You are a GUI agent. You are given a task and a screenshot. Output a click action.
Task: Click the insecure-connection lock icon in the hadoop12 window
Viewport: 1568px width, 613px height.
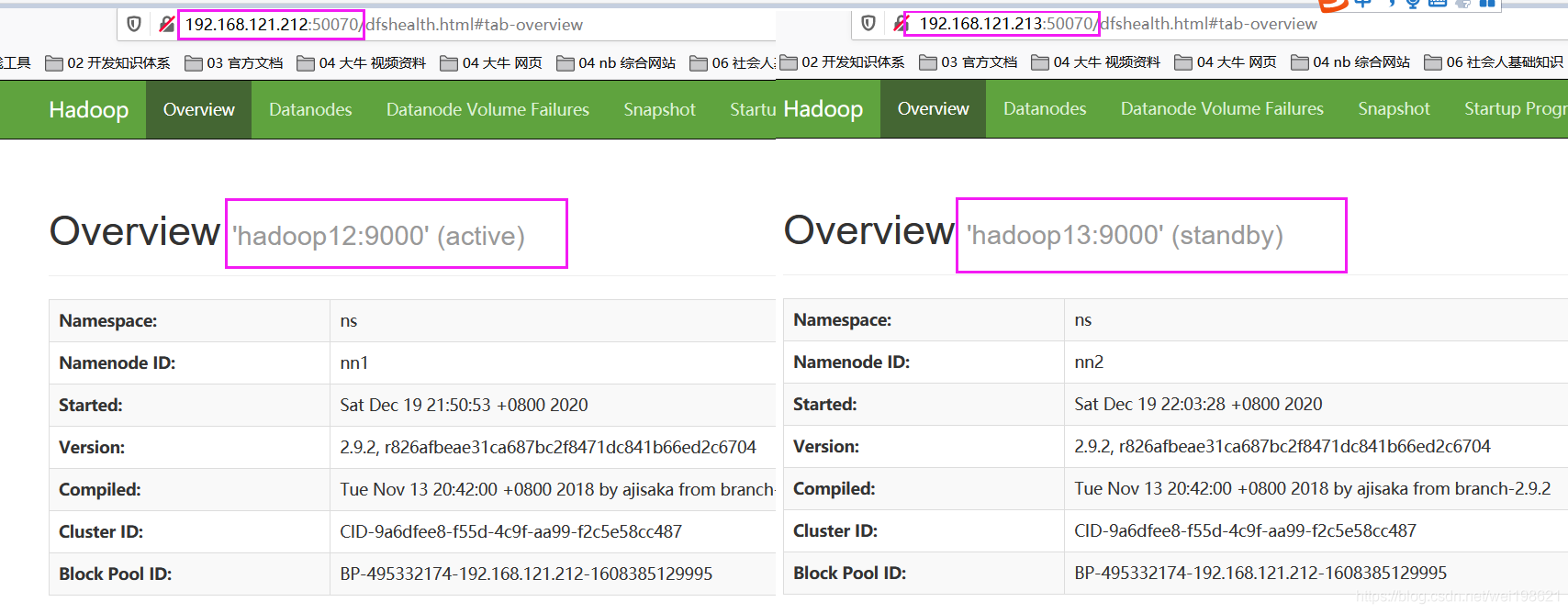[166, 24]
